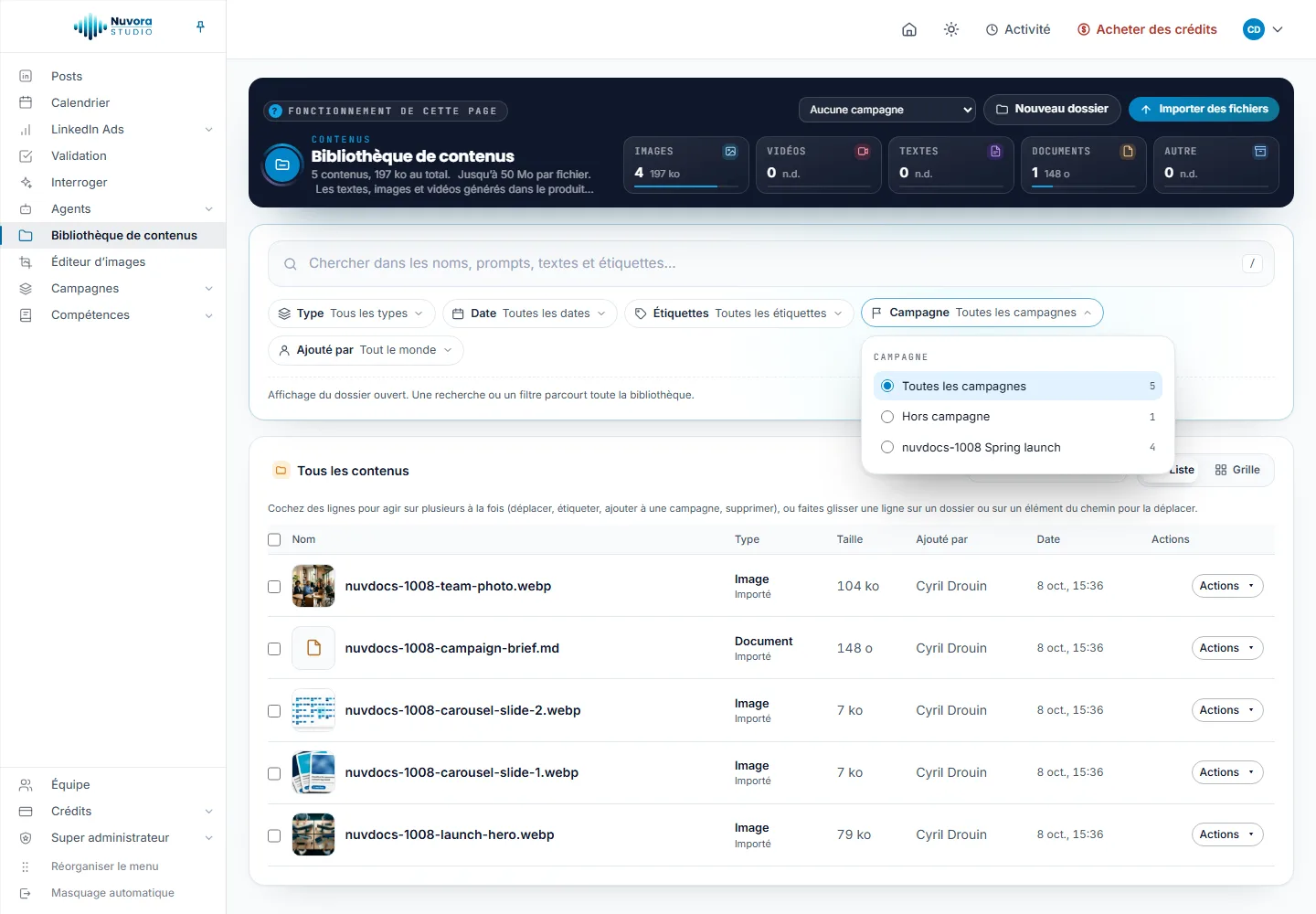Click the Super administrateur shield icon
Viewport: 1316px width, 914px height.
26,837
